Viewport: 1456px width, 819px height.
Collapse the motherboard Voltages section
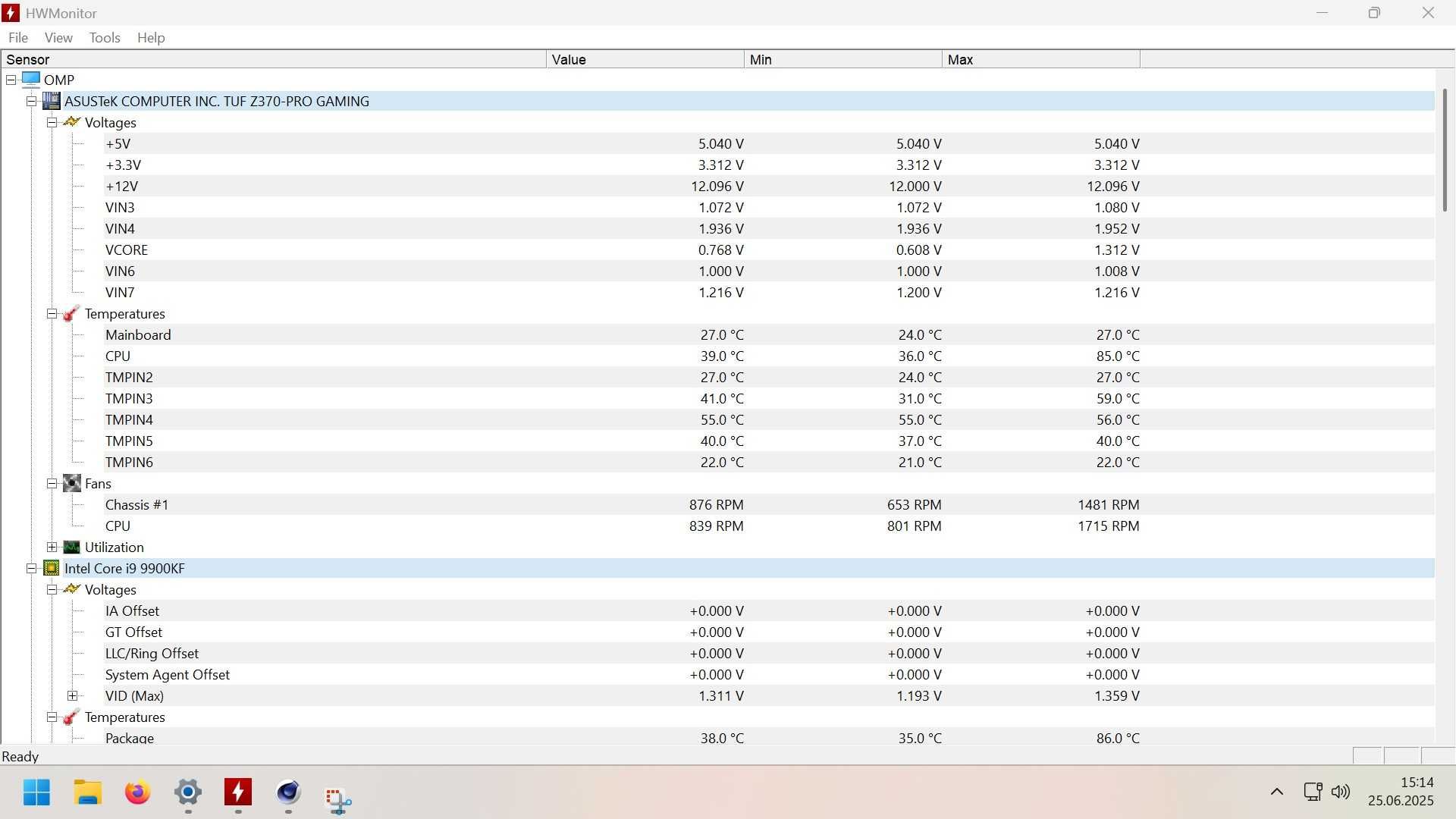click(x=52, y=122)
